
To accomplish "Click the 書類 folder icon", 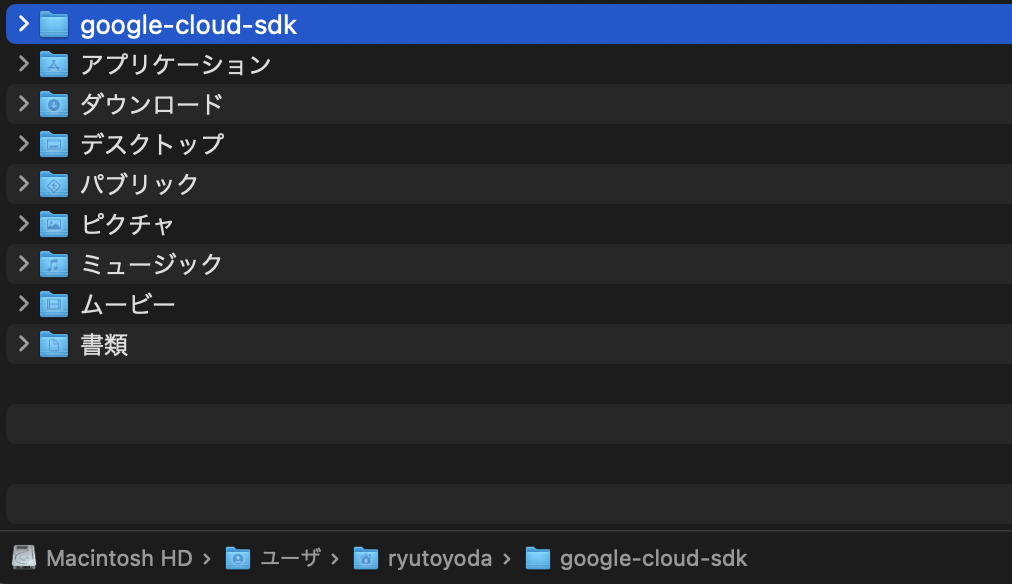I will 54,344.
